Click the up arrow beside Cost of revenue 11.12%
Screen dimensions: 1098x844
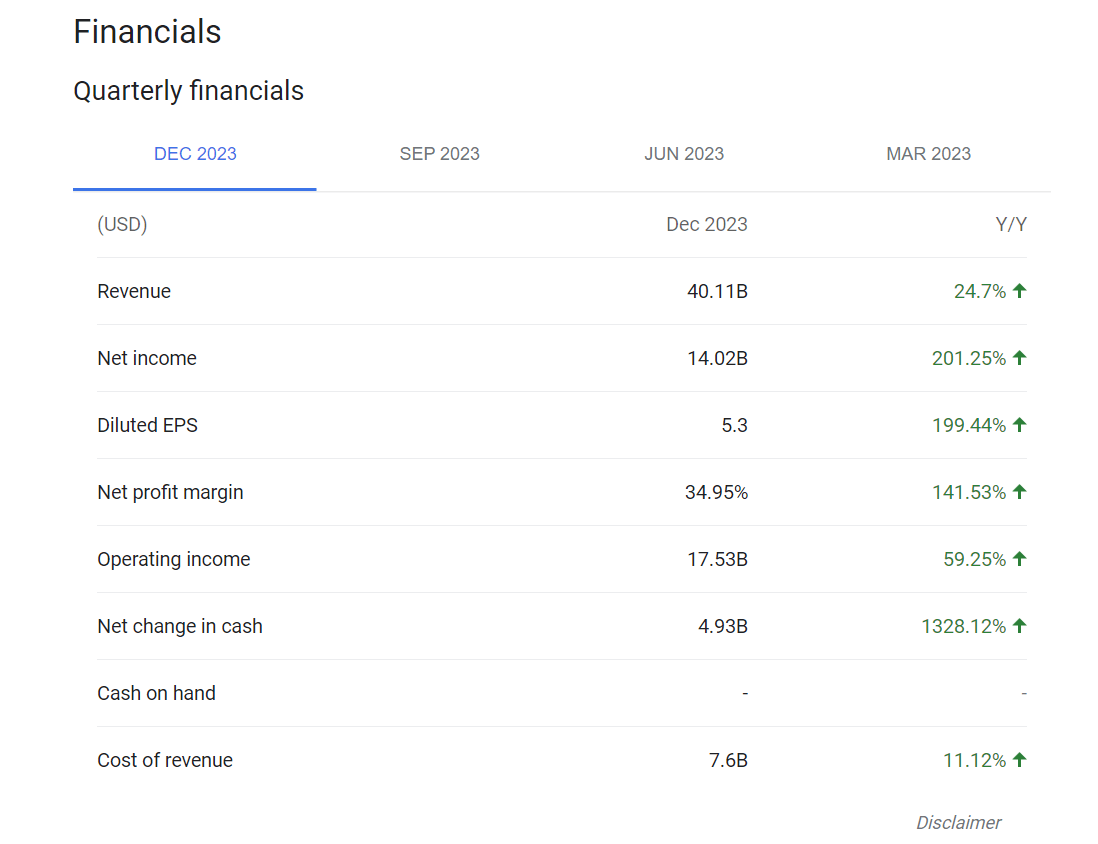point(1019,760)
